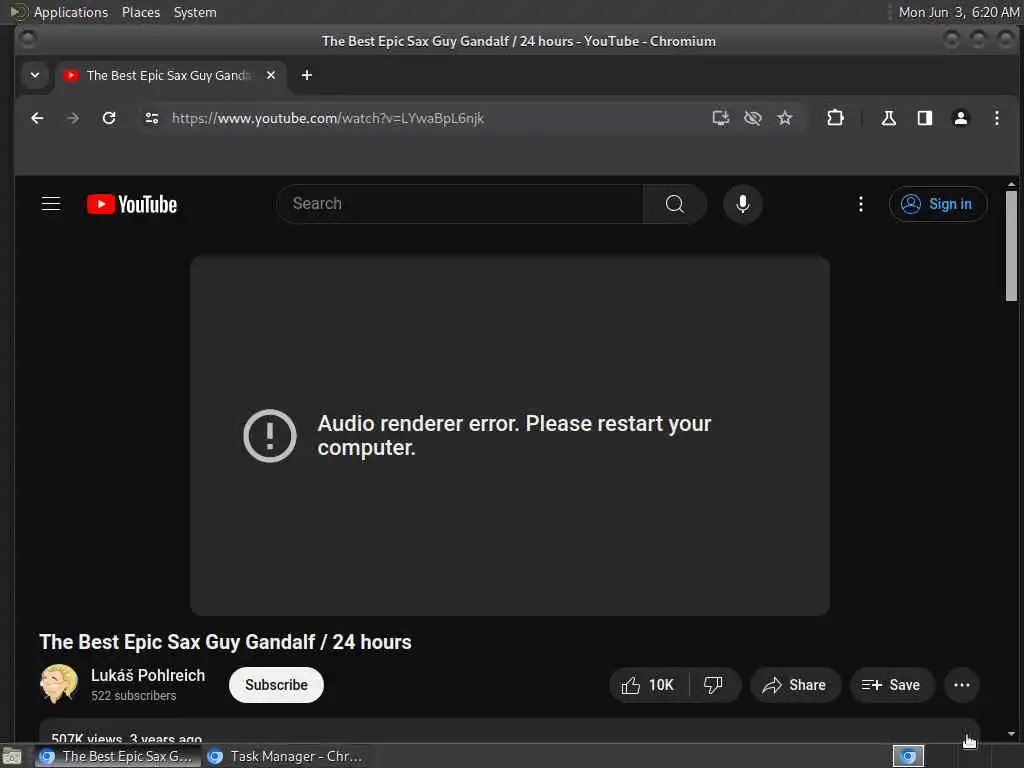Save the video to a playlist

(x=891, y=685)
